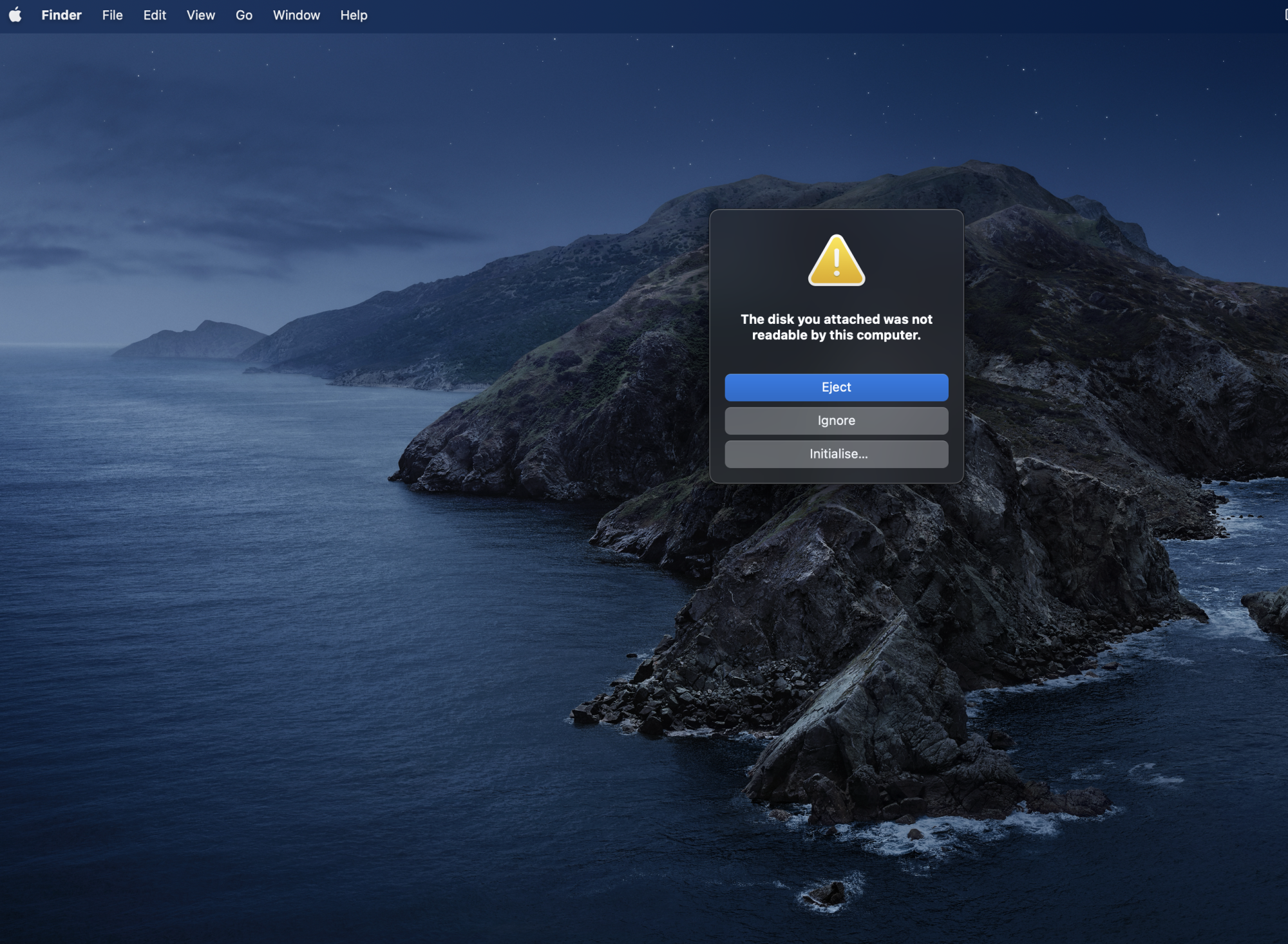Viewport: 1288px width, 944px height.
Task: Click the small lone rock in the water
Action: (828, 894)
